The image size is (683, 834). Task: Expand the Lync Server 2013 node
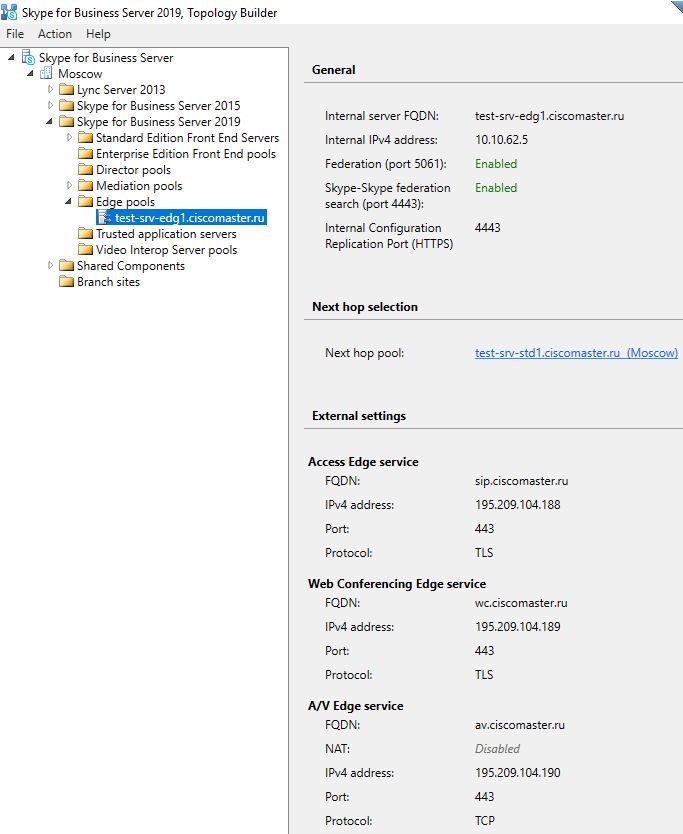pyautogui.click(x=51, y=89)
